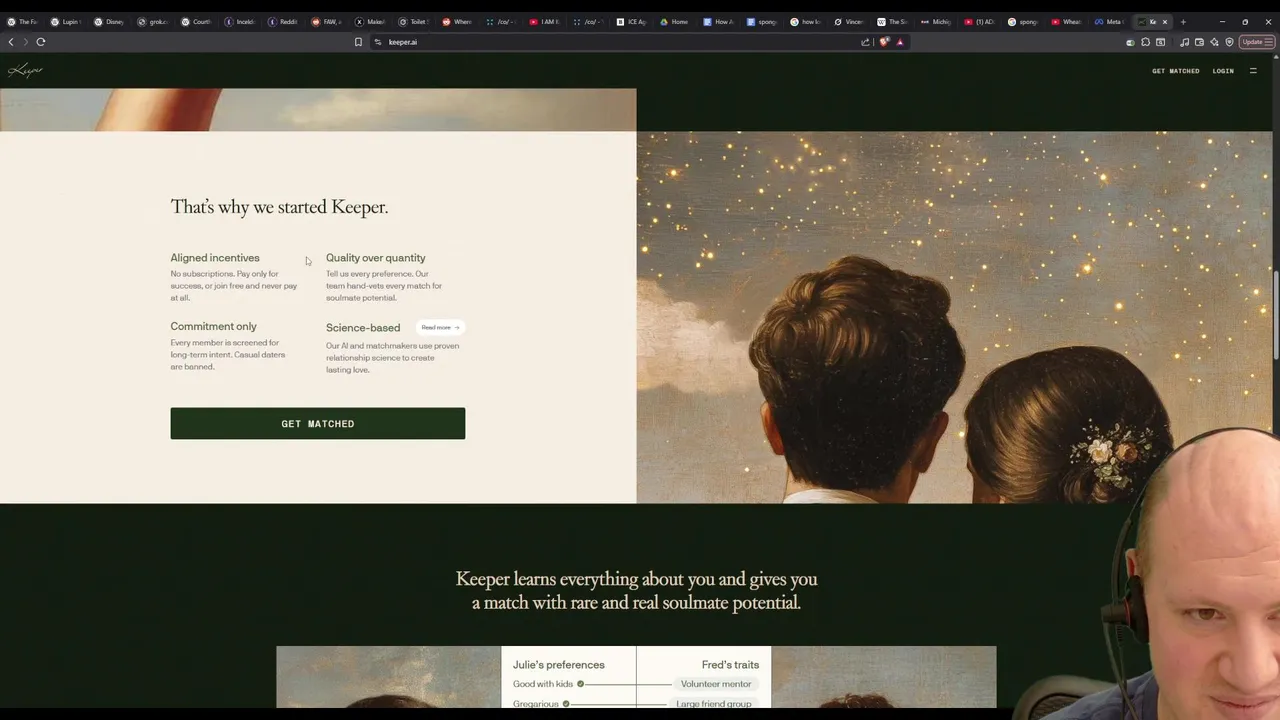Image resolution: width=1280 pixels, height=720 pixels.
Task: Open Brave Shields lion icon
Action: click(x=885, y=42)
